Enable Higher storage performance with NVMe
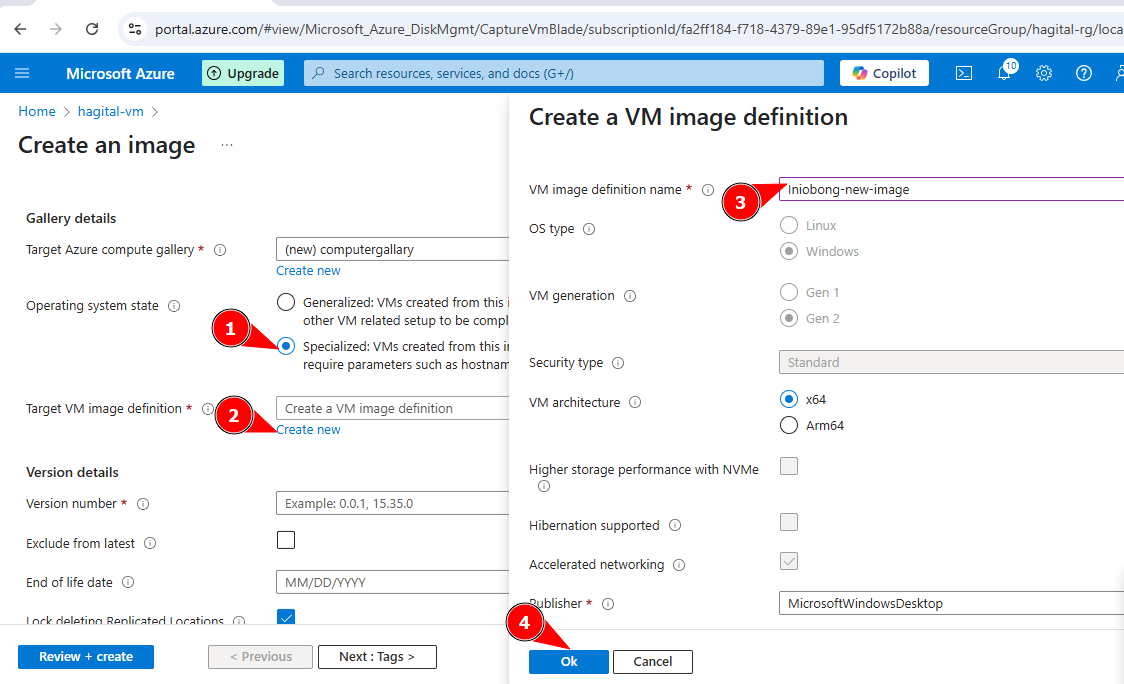Screen dimensions: 1124x684 789,466
